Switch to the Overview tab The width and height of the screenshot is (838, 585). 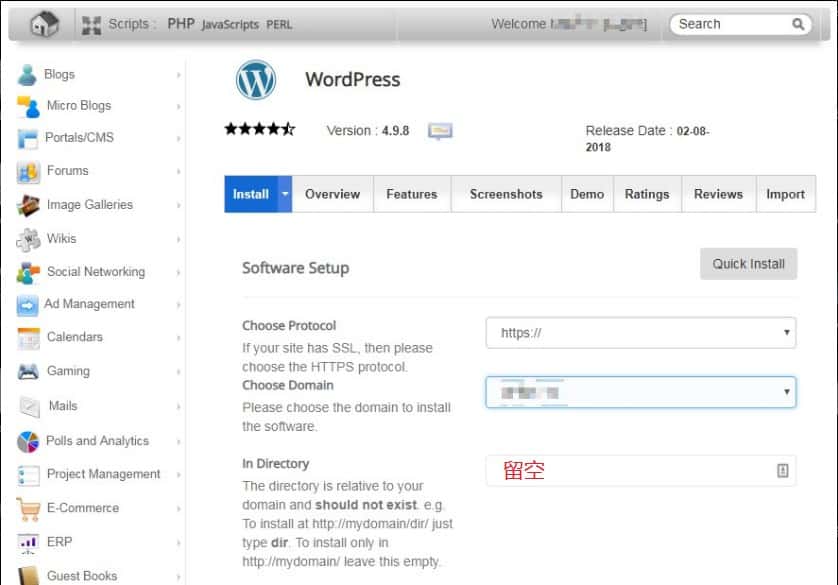tap(332, 194)
